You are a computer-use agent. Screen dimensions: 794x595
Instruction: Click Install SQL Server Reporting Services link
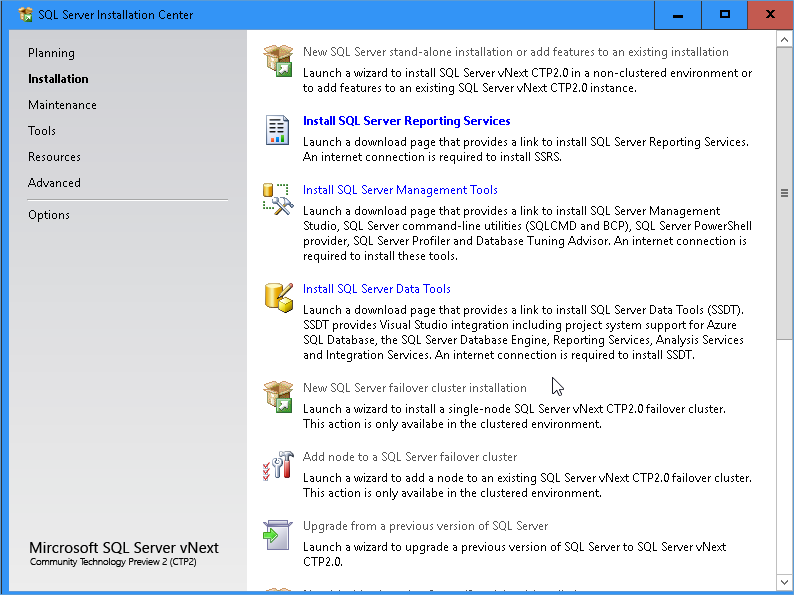click(x=407, y=121)
